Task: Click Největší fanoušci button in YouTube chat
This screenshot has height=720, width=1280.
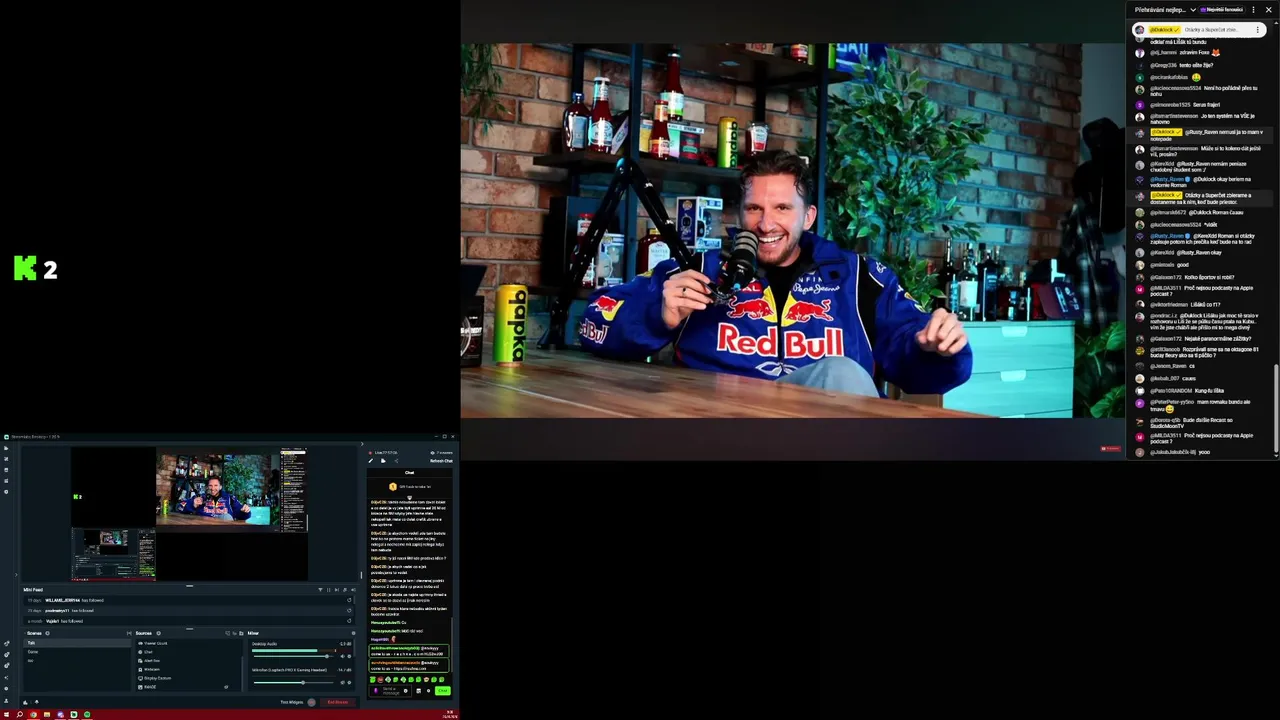Action: [x=1222, y=10]
